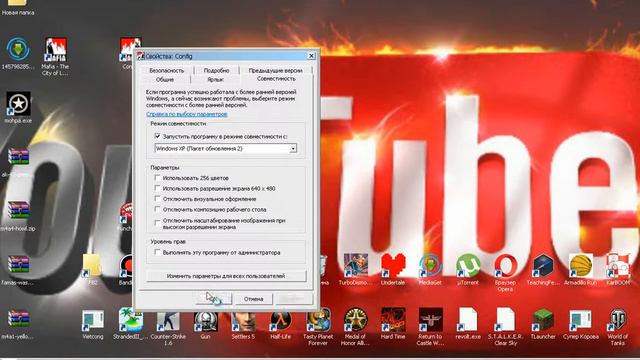Viewport: 640px width, 360px height.
Task: Select the KarBOOM desktop icon
Action: pos(618,265)
